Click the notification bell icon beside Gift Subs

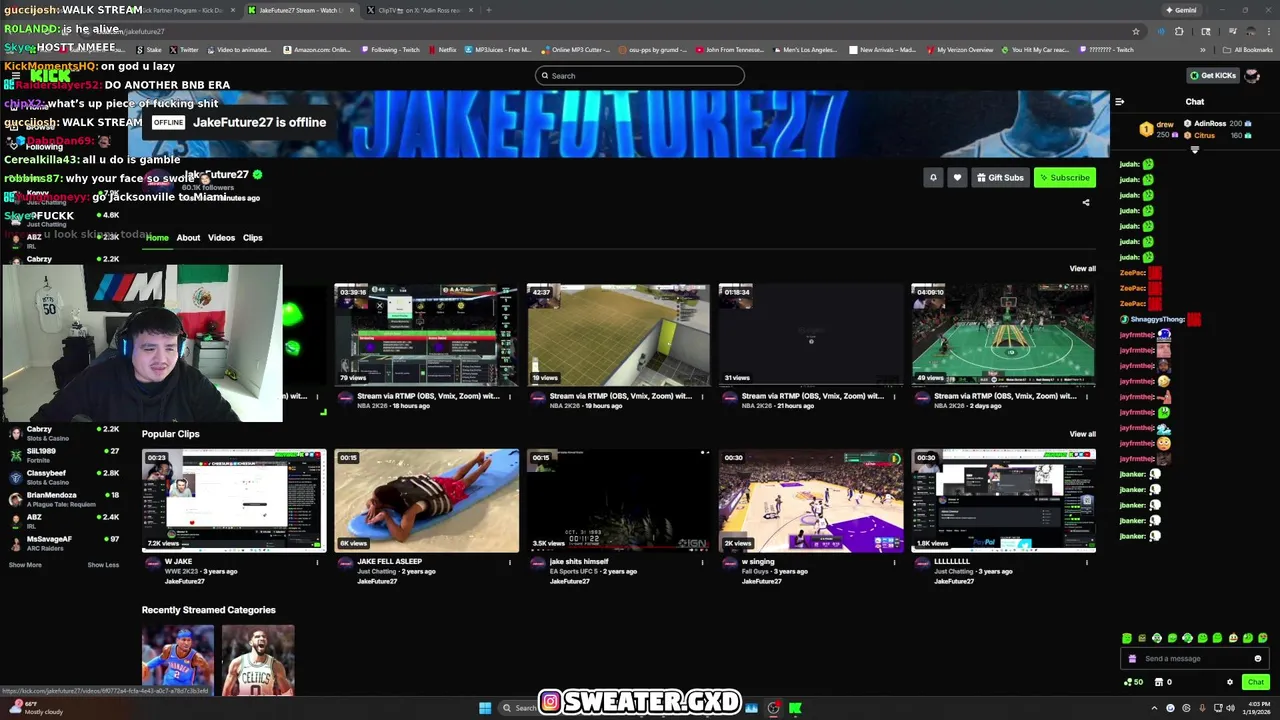(933, 178)
